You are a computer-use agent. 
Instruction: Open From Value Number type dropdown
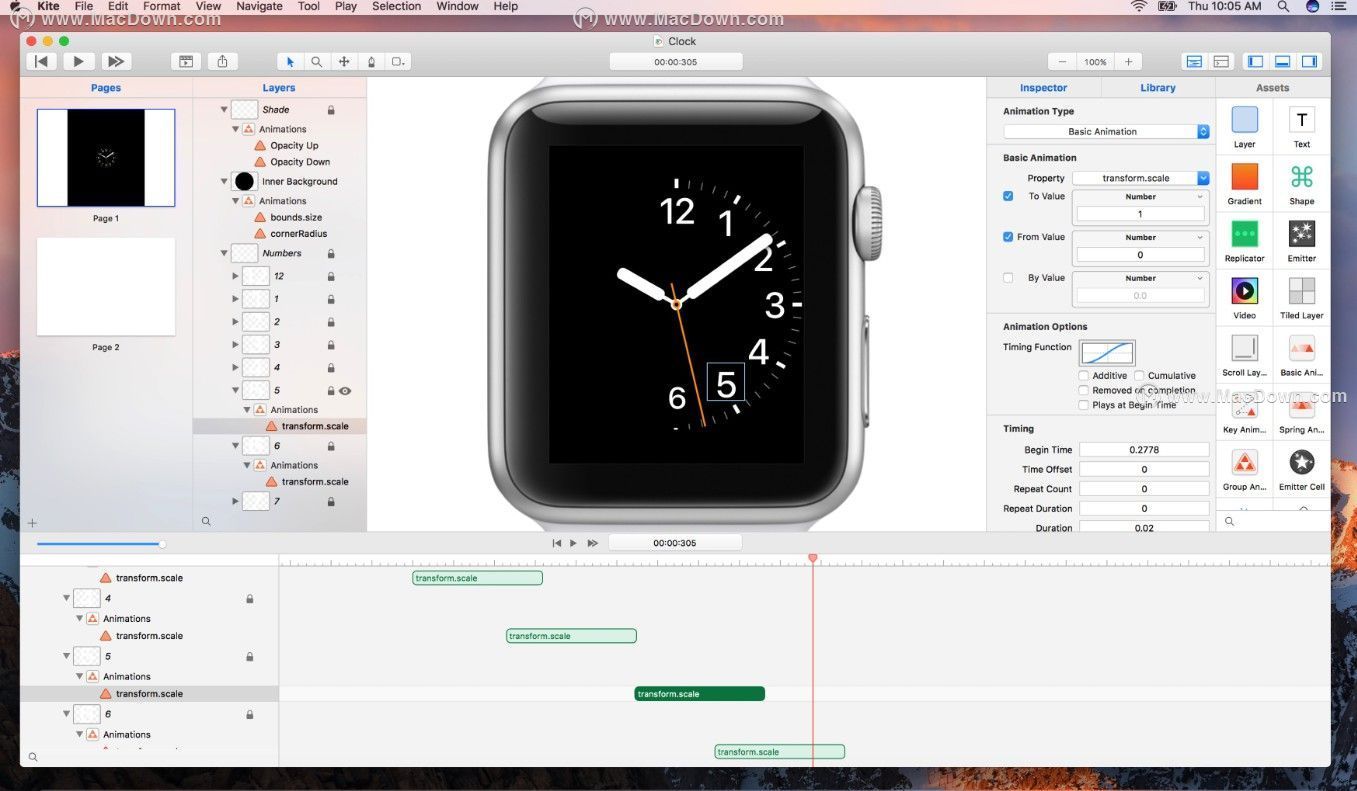coord(1141,238)
